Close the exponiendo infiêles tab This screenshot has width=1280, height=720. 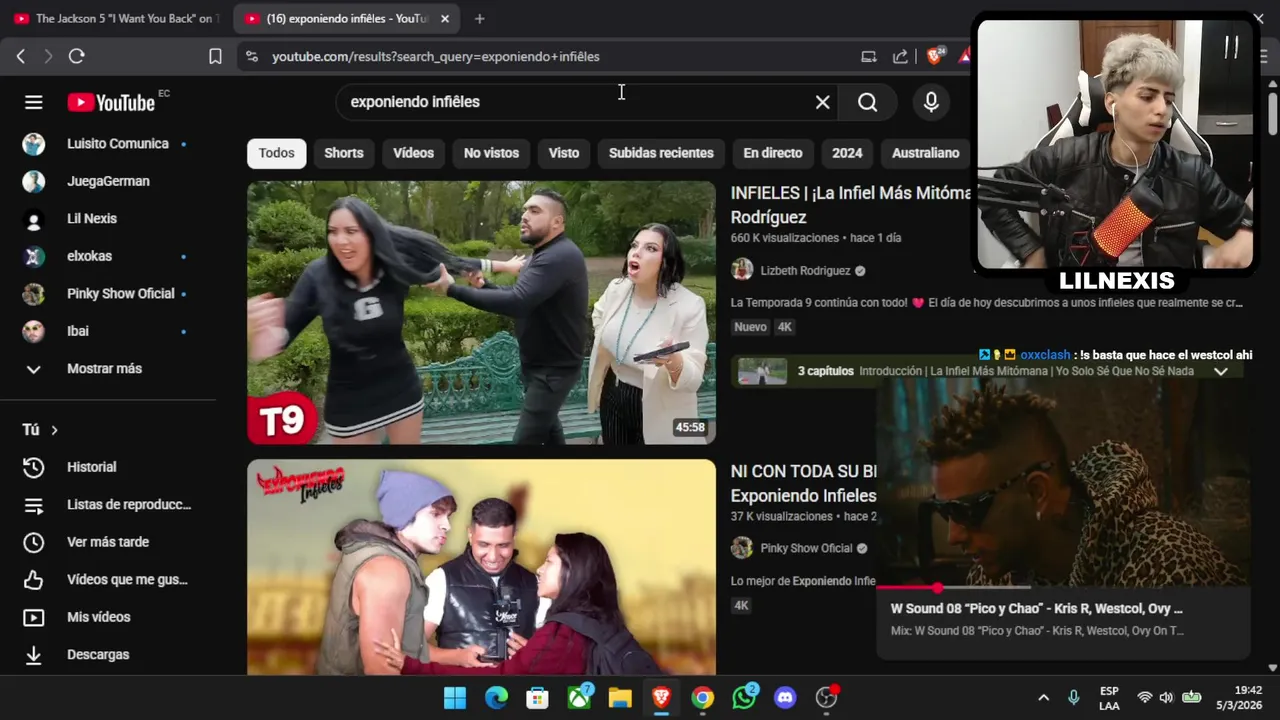(445, 18)
